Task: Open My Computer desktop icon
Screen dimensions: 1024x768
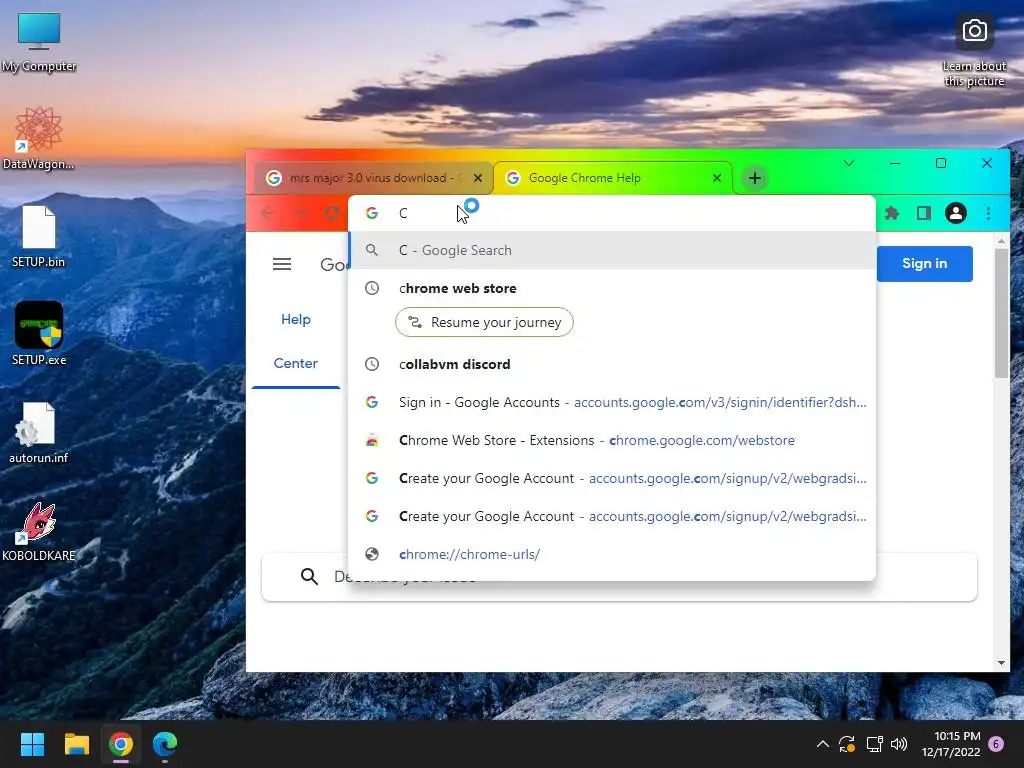Action: click(39, 42)
